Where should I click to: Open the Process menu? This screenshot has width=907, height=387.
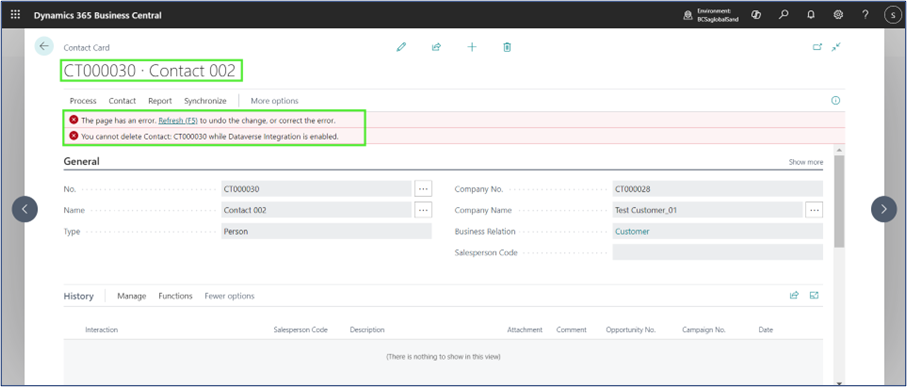[83, 101]
